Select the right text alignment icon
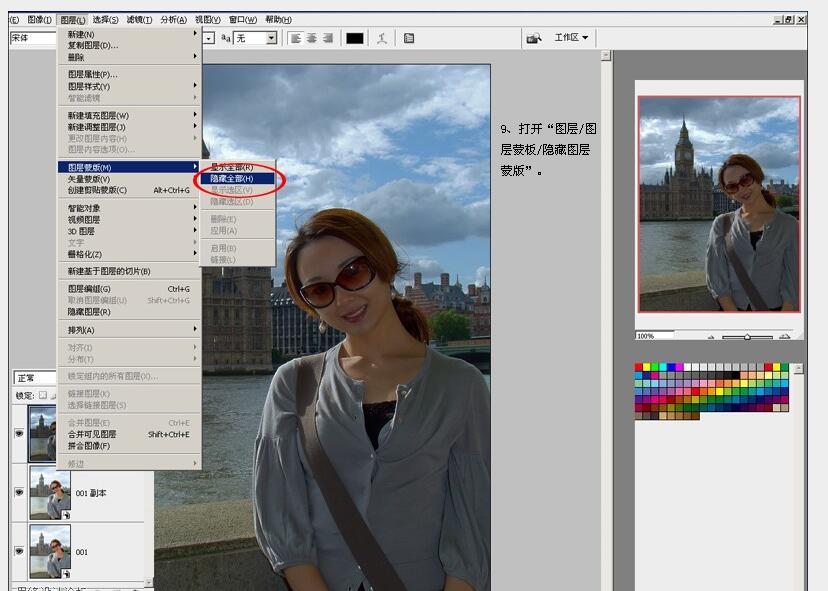Viewport: 828px width, 591px height. click(x=328, y=38)
